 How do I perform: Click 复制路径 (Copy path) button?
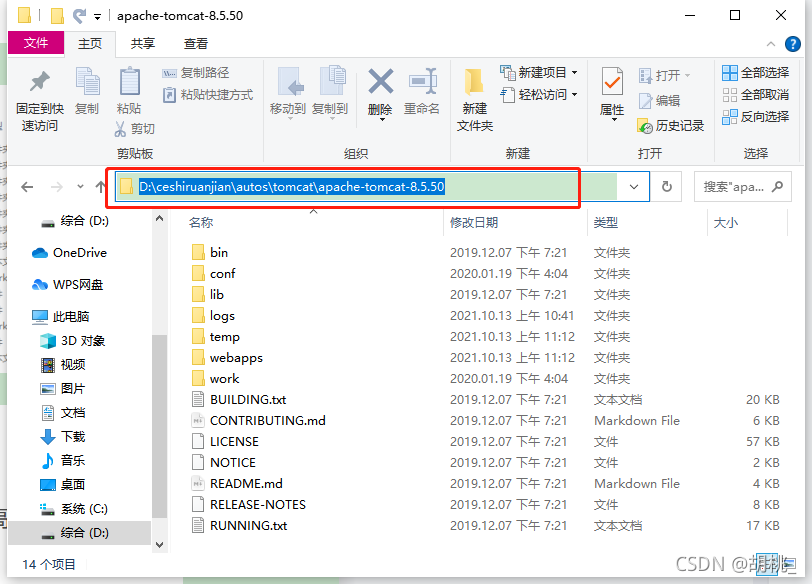[195, 73]
